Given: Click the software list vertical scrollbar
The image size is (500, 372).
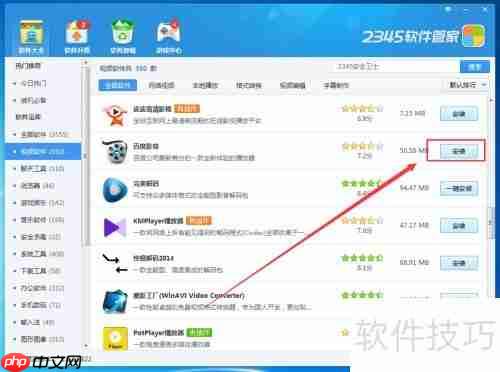Looking at the screenshot, I should tap(491, 223).
